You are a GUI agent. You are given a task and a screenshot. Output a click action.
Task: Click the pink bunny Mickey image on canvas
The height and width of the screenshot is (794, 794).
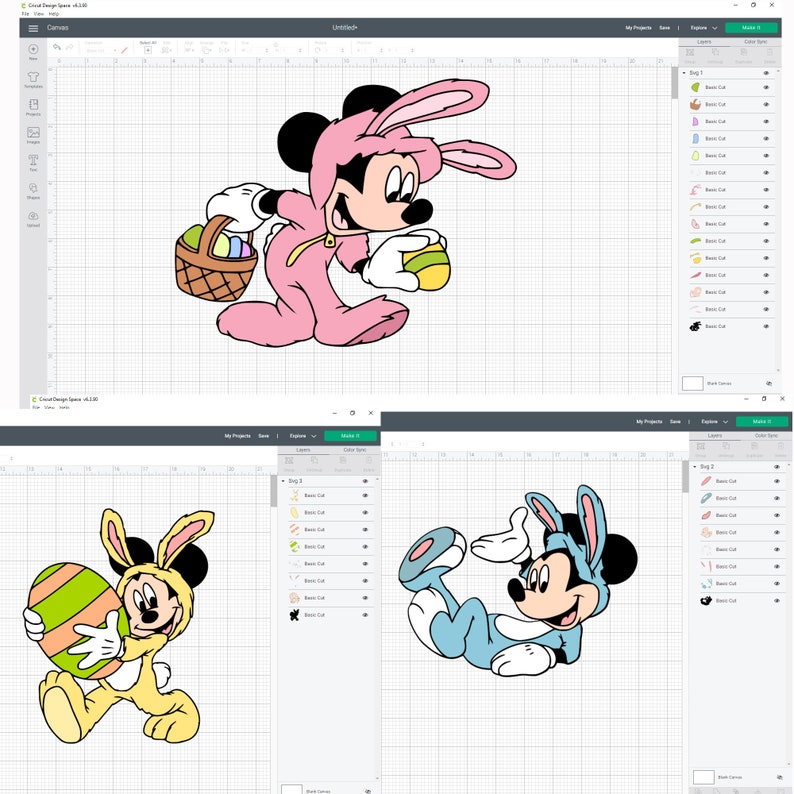(346, 213)
